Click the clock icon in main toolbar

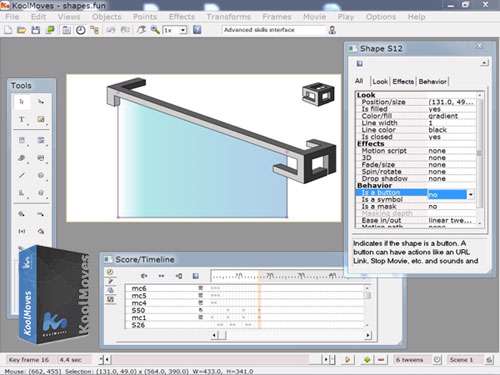(x=80, y=30)
